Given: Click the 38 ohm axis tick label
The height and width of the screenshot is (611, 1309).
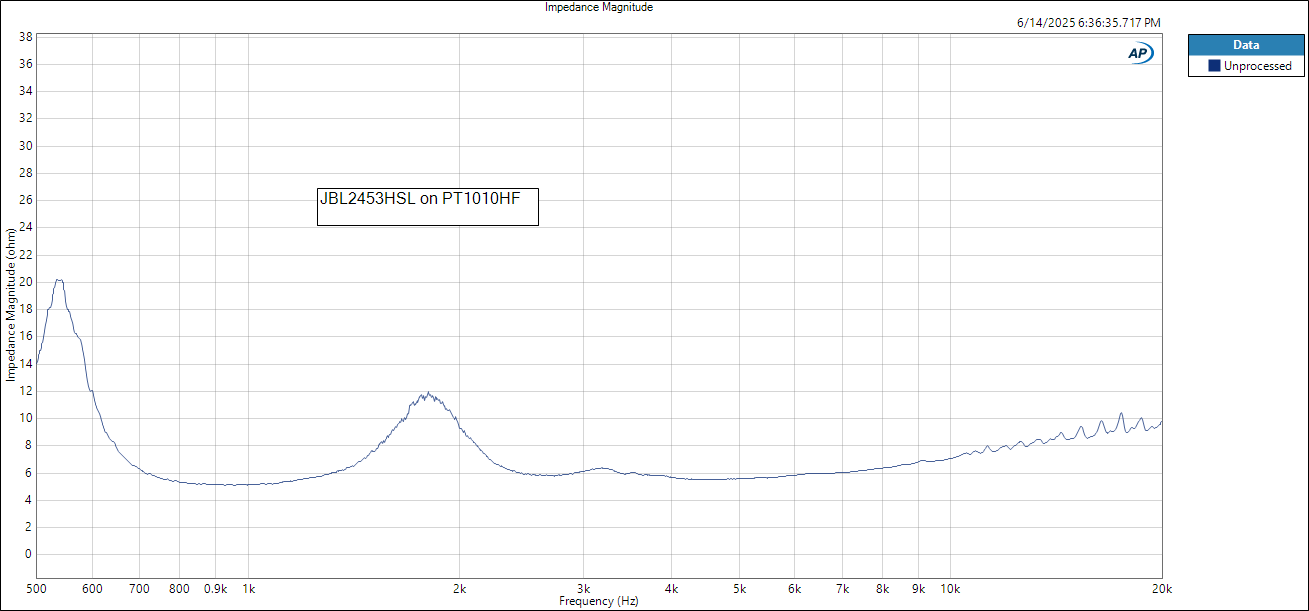Looking at the screenshot, I should coord(26,37).
